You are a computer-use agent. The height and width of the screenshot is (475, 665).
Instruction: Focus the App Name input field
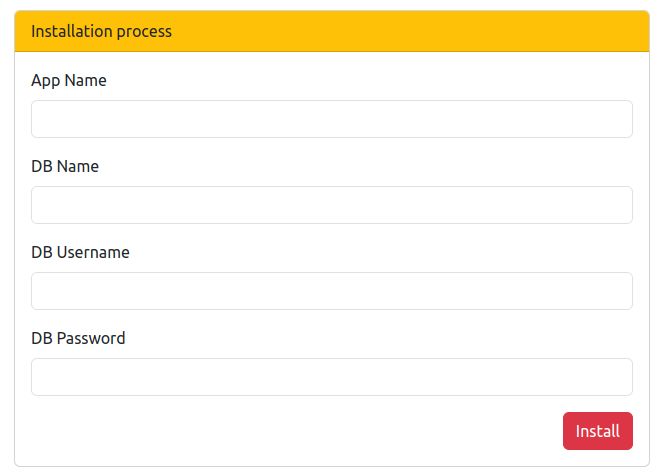point(332,119)
